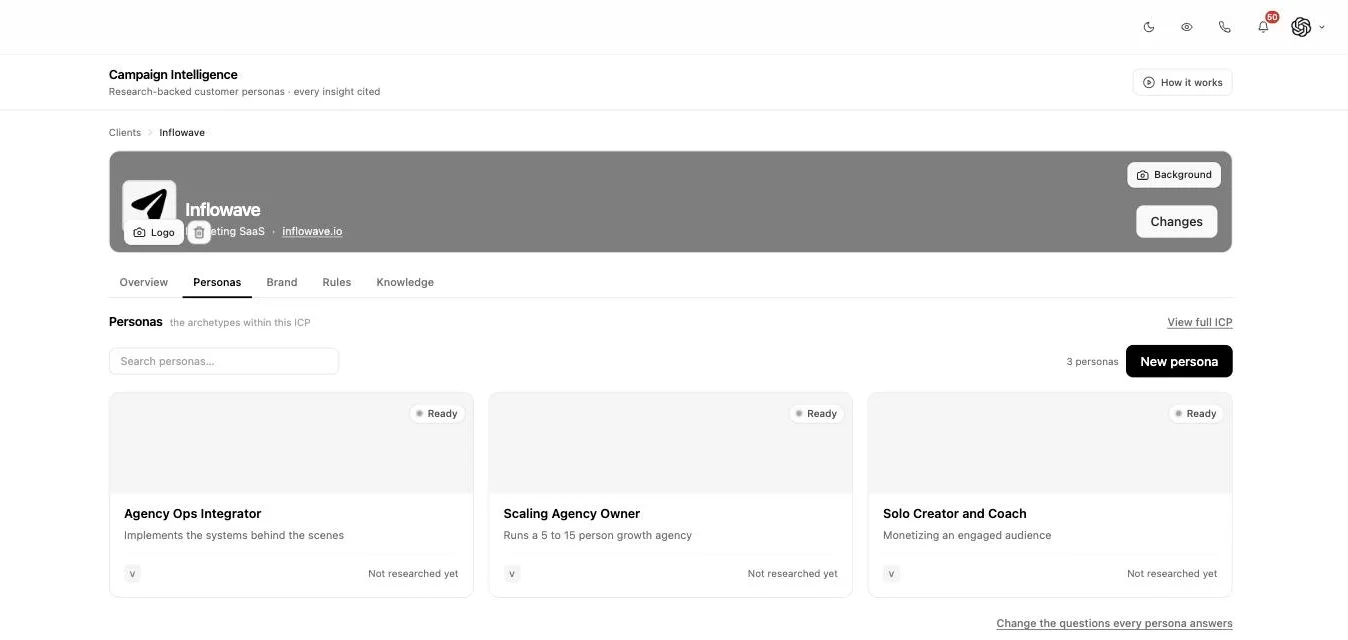Click the 3 personas count text
This screenshot has width=1348, height=640.
pos(1092,362)
